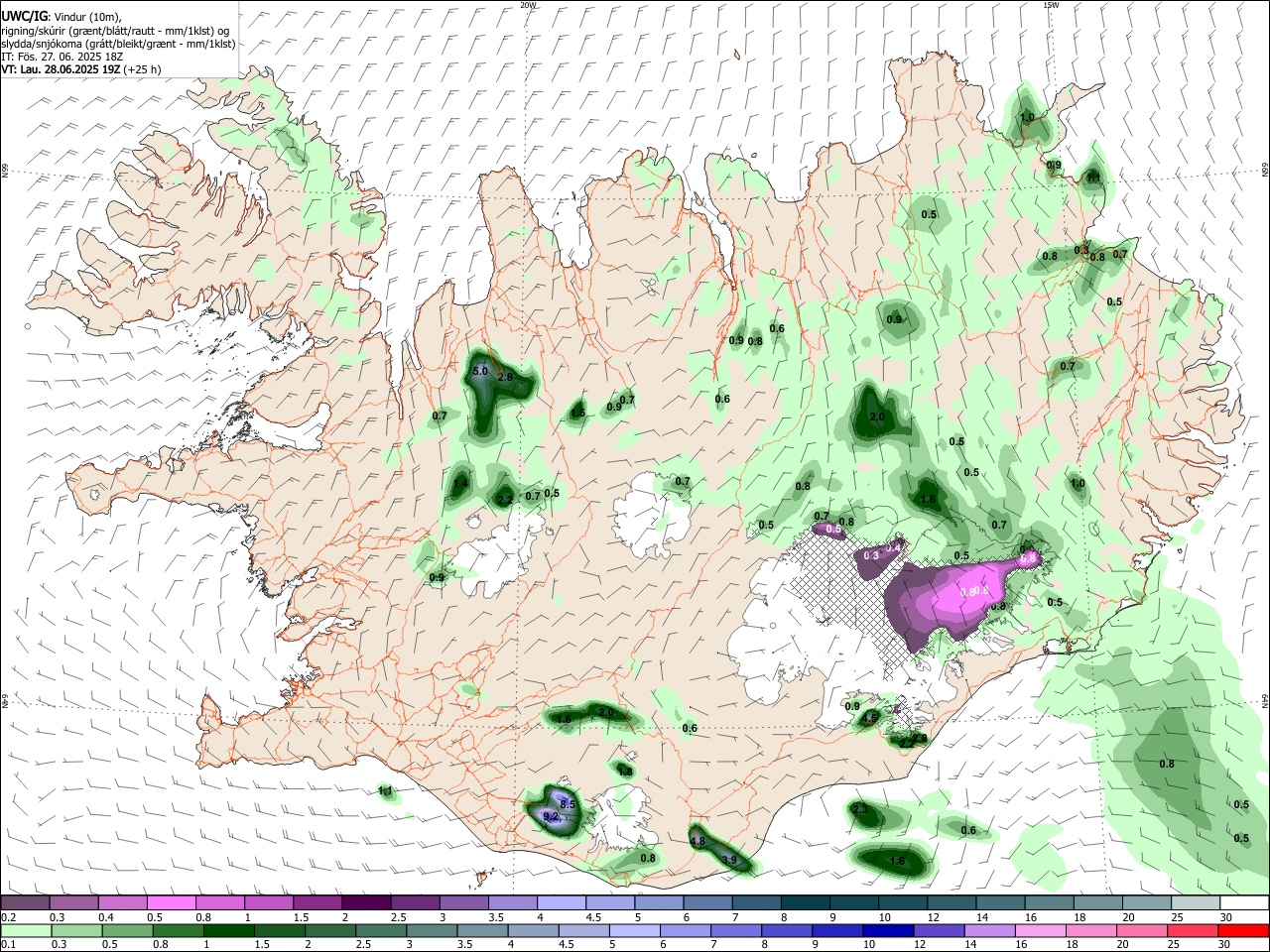The image size is (1270, 952).
Task: Click the initial time 'IT: Fös. 27. 06. 2025 18Z'
Action: (x=62, y=57)
